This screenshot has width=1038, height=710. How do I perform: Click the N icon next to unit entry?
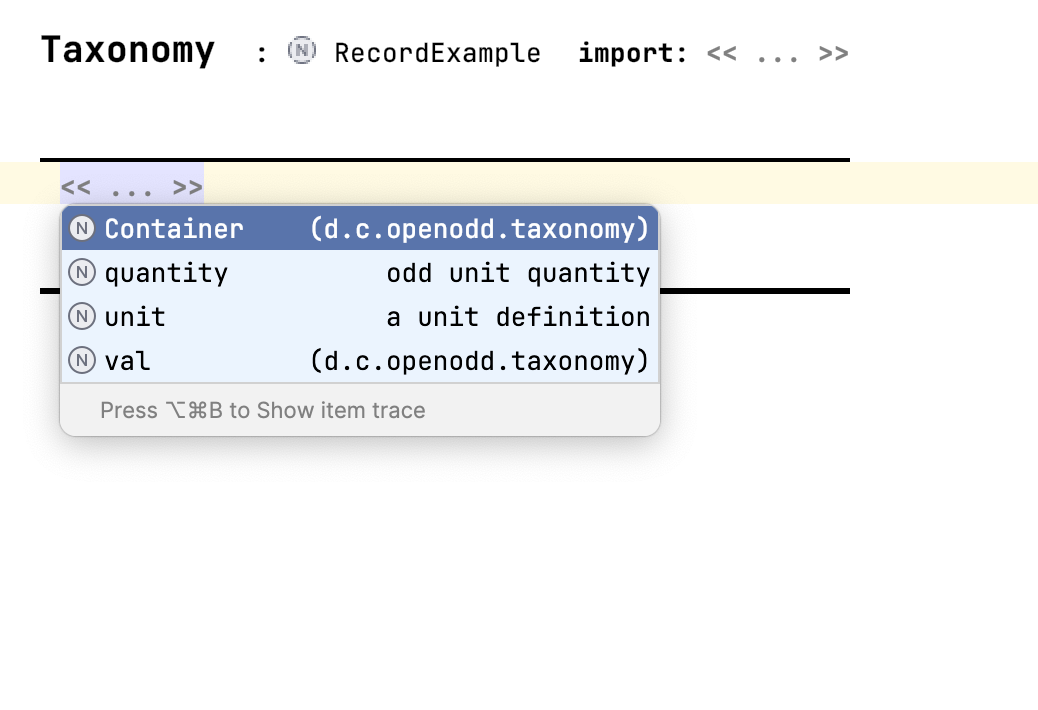click(81, 316)
